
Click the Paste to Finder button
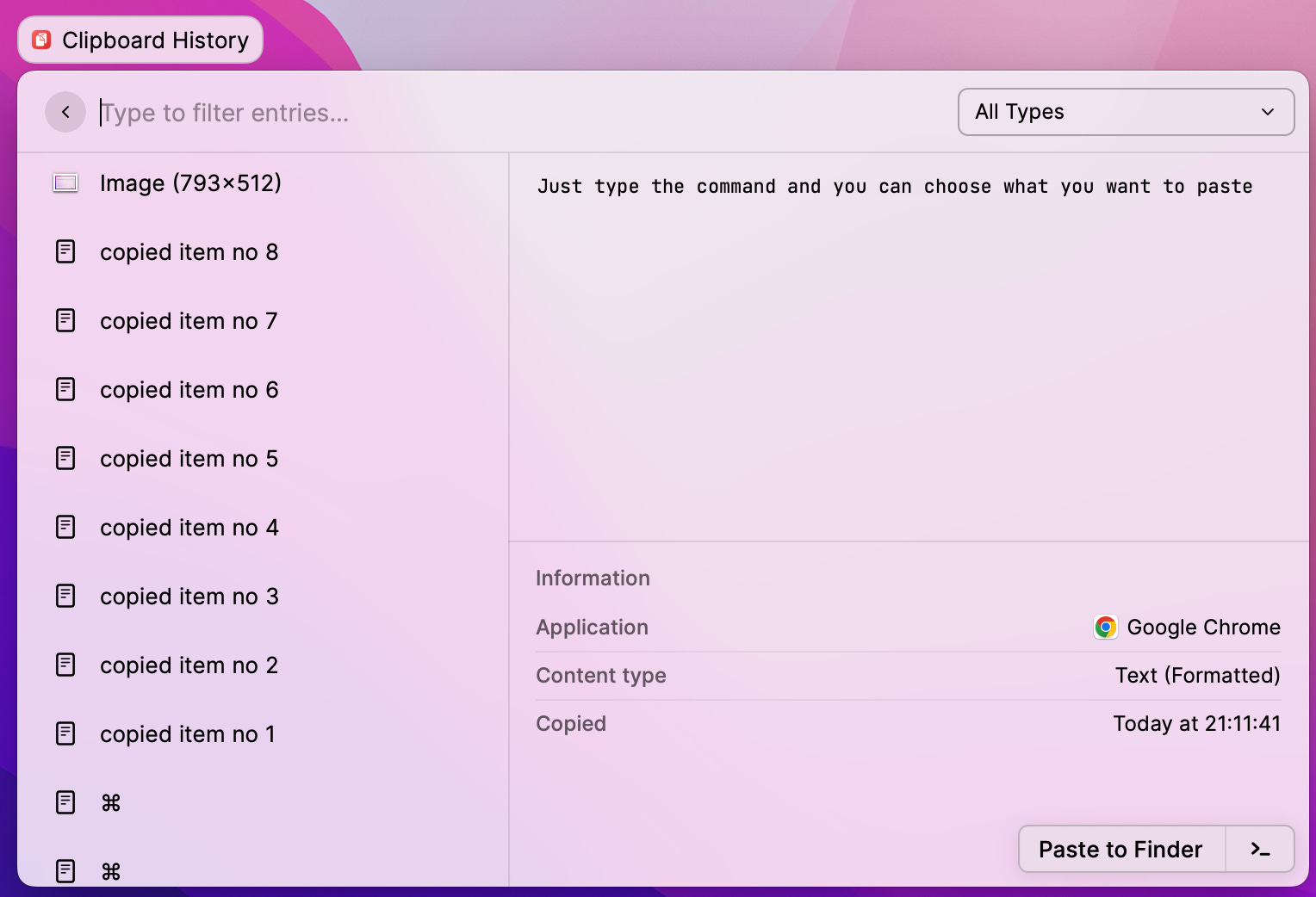pos(1120,849)
